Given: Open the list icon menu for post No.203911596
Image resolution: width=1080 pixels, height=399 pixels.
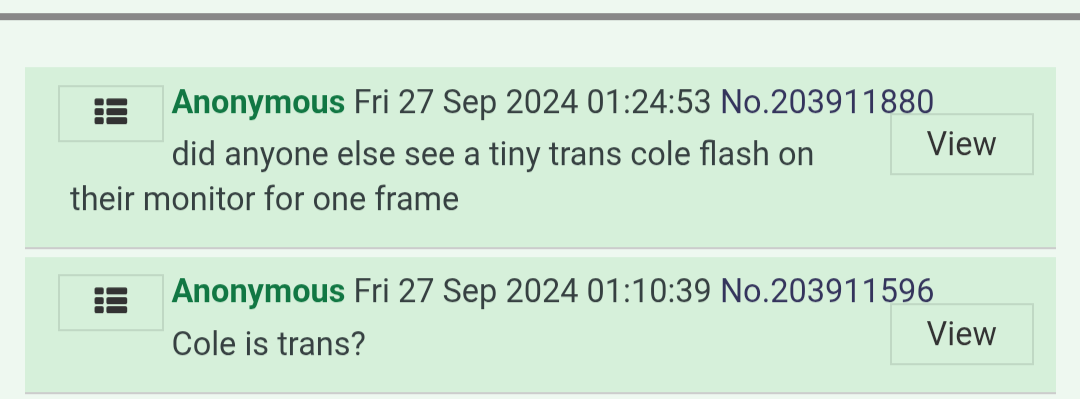Looking at the screenshot, I should 111,302.
